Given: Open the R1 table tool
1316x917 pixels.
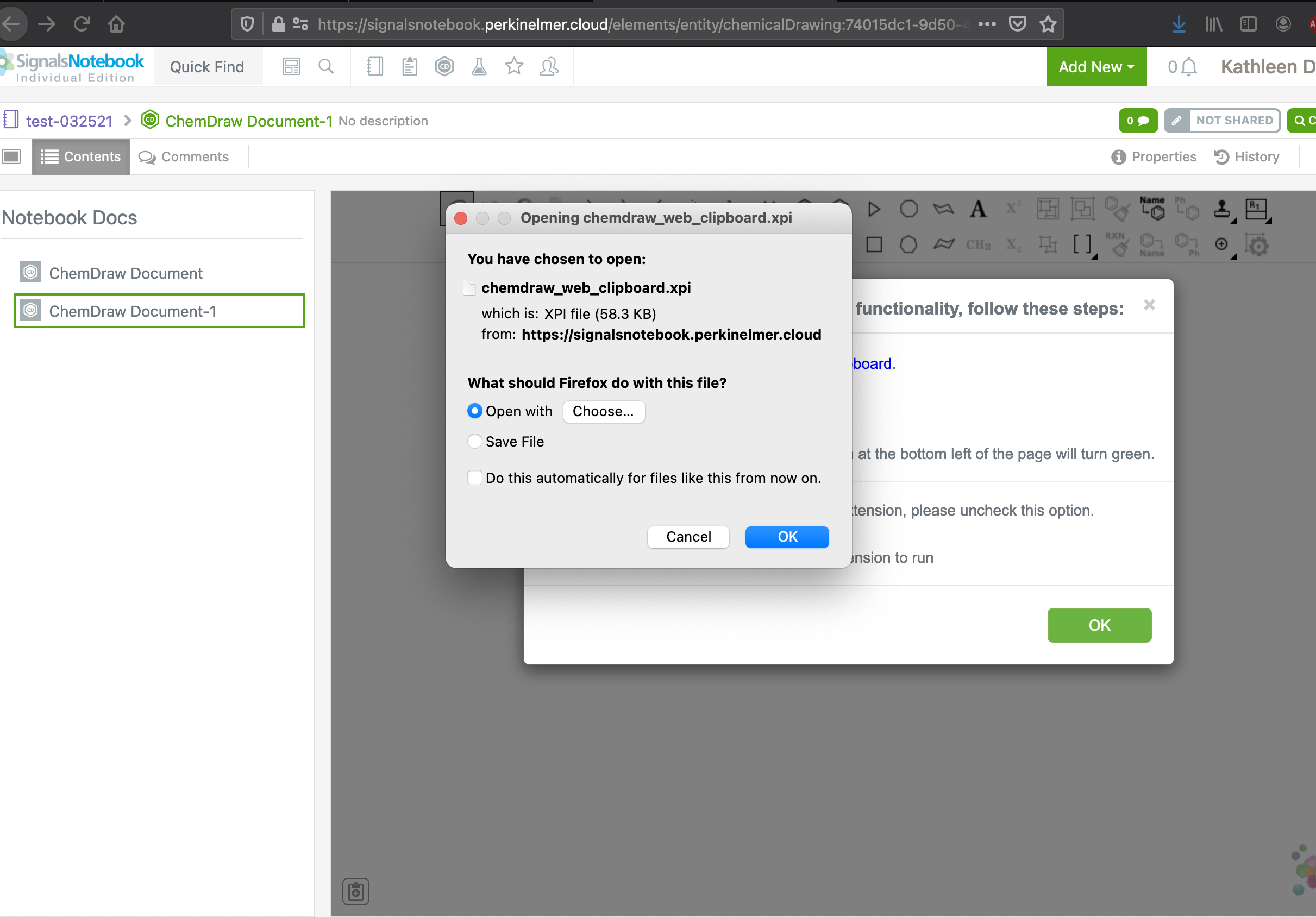Looking at the screenshot, I should point(1256,209).
